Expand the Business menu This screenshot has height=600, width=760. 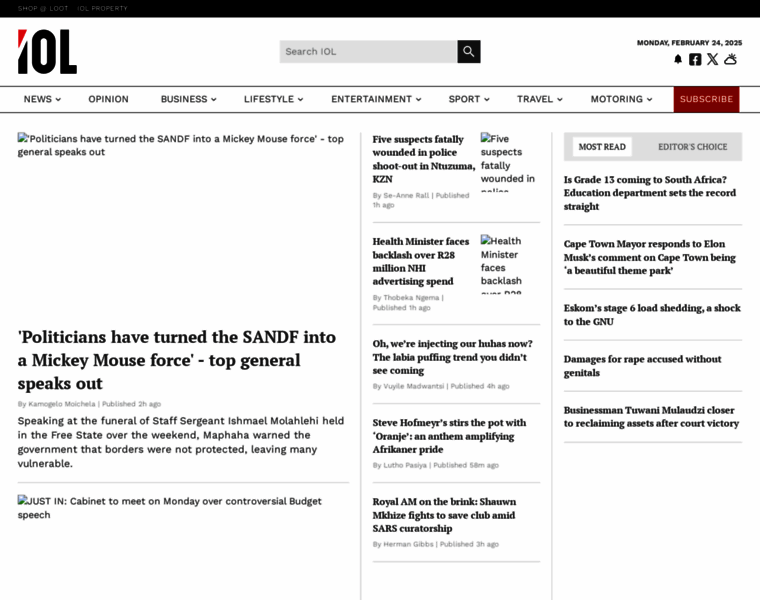pyautogui.click(x=189, y=99)
